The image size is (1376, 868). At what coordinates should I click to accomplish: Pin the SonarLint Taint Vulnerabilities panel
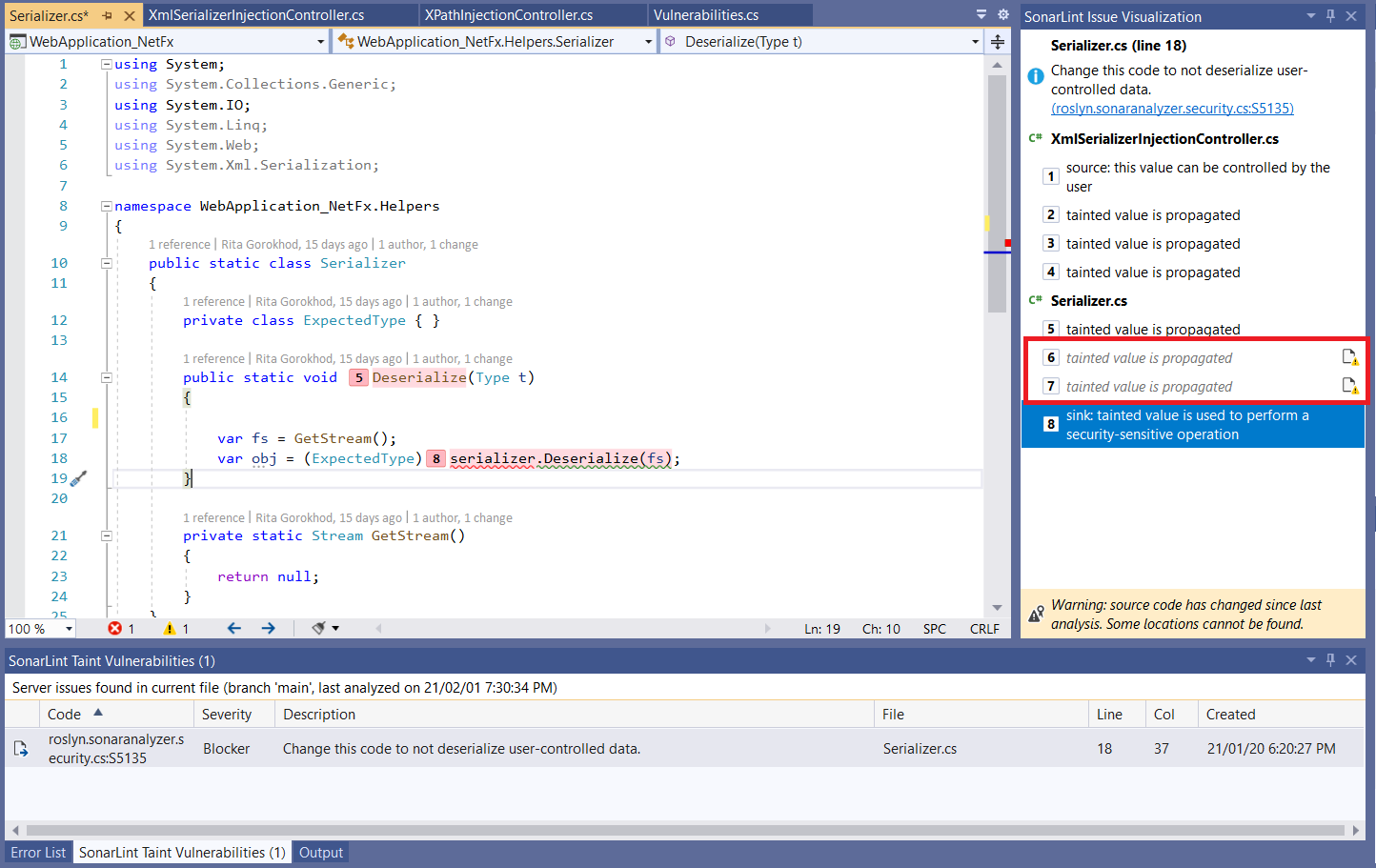pyautogui.click(x=1330, y=660)
